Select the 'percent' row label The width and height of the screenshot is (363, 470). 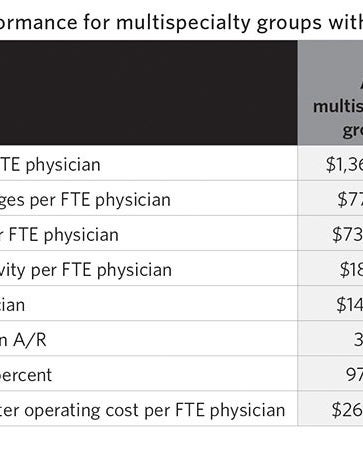click(26, 375)
